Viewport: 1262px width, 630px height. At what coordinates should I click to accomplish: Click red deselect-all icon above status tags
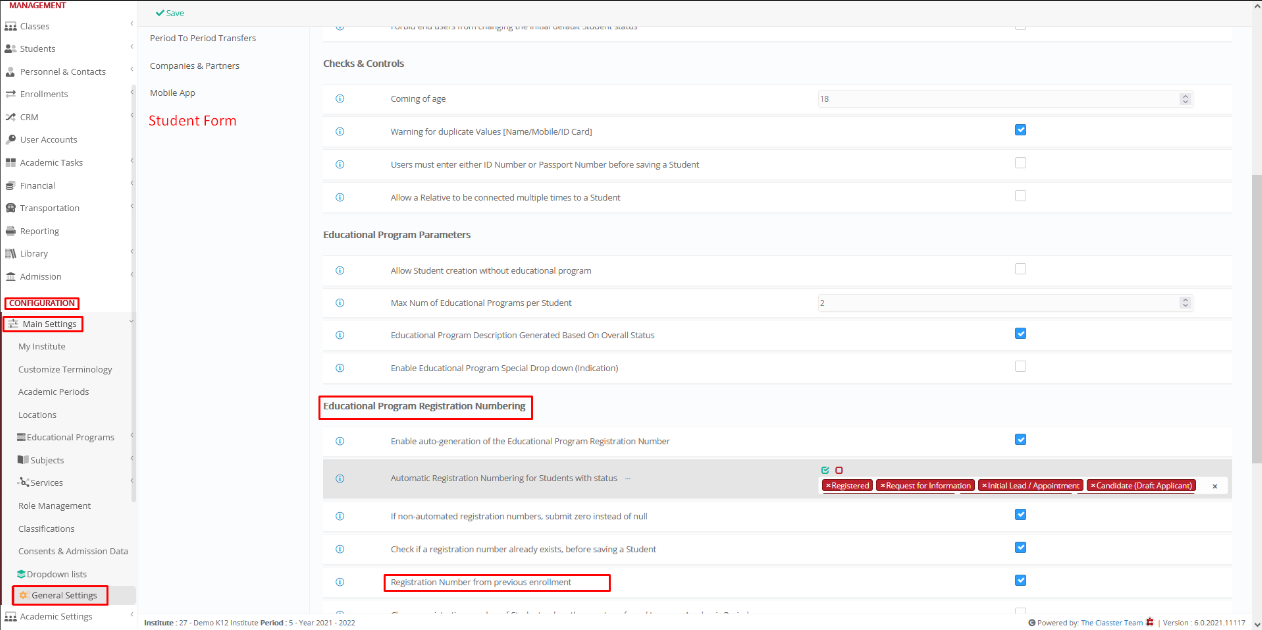(839, 470)
